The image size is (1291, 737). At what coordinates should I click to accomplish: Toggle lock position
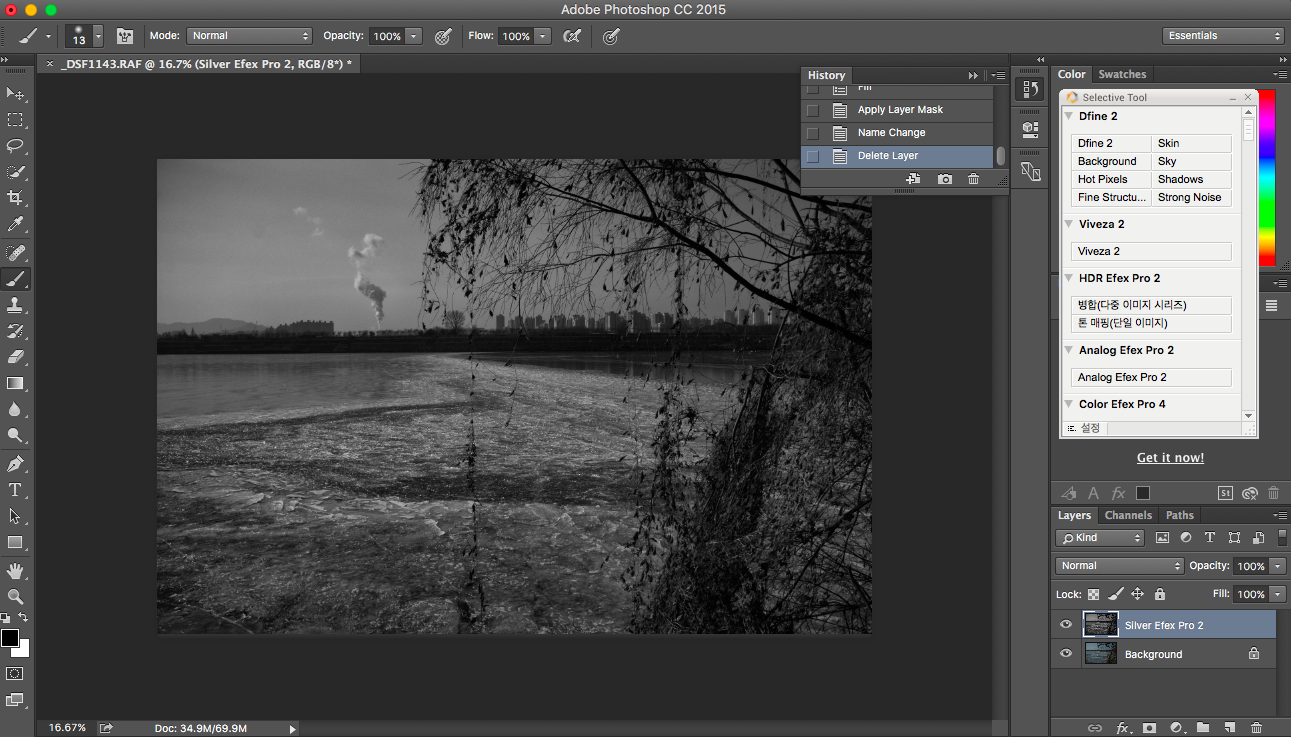1137,594
